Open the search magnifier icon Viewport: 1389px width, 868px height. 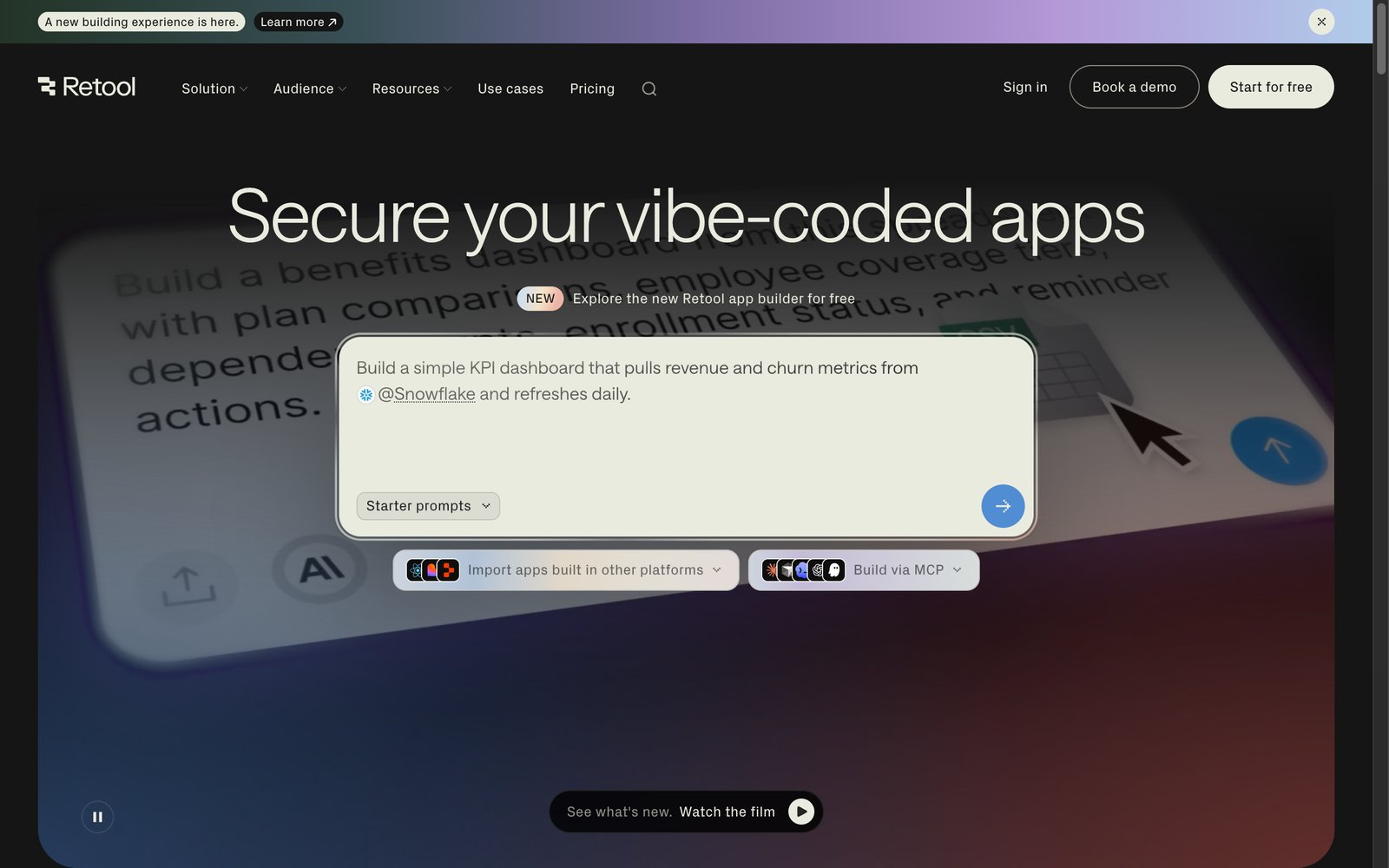648,89
